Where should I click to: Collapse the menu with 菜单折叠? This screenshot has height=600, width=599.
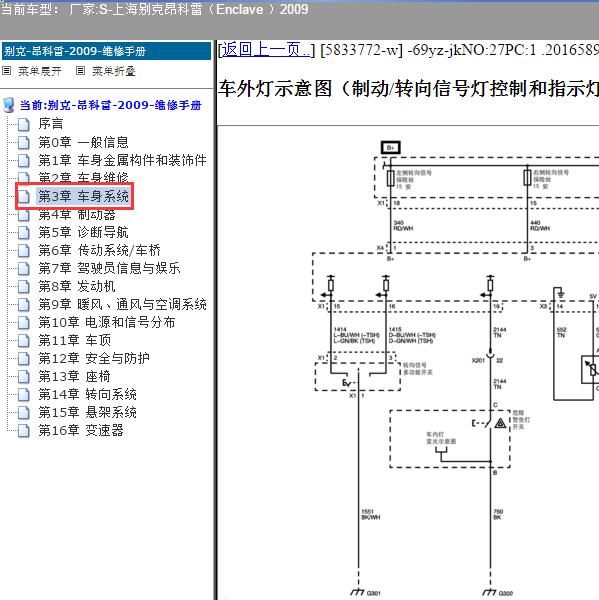[114, 71]
